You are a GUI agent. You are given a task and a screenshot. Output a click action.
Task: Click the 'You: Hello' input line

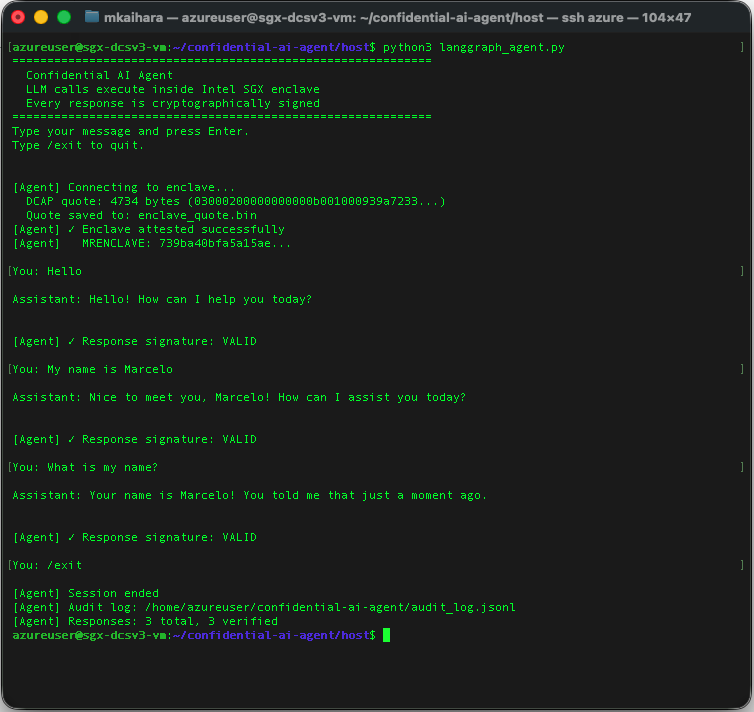tap(47, 271)
